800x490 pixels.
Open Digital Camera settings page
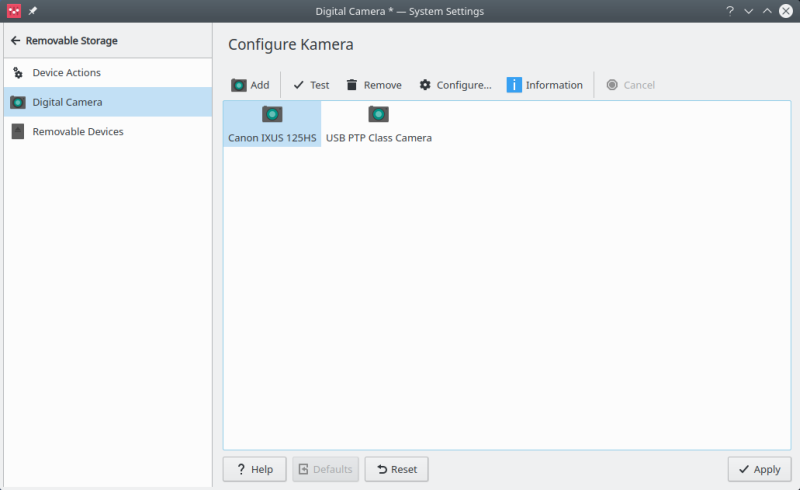108,102
